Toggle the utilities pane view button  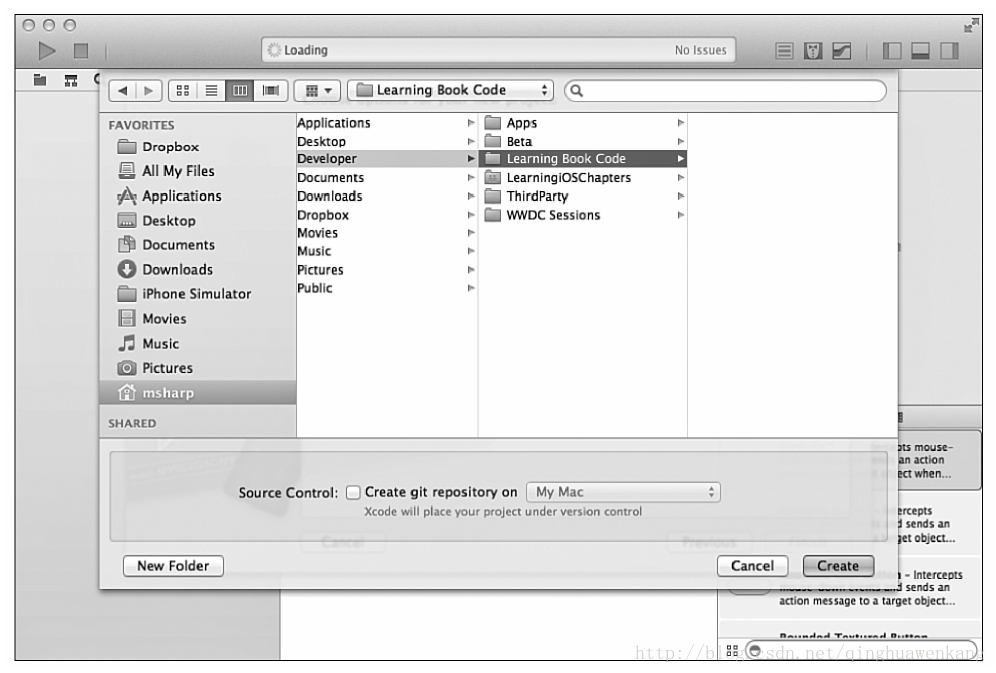(x=949, y=51)
